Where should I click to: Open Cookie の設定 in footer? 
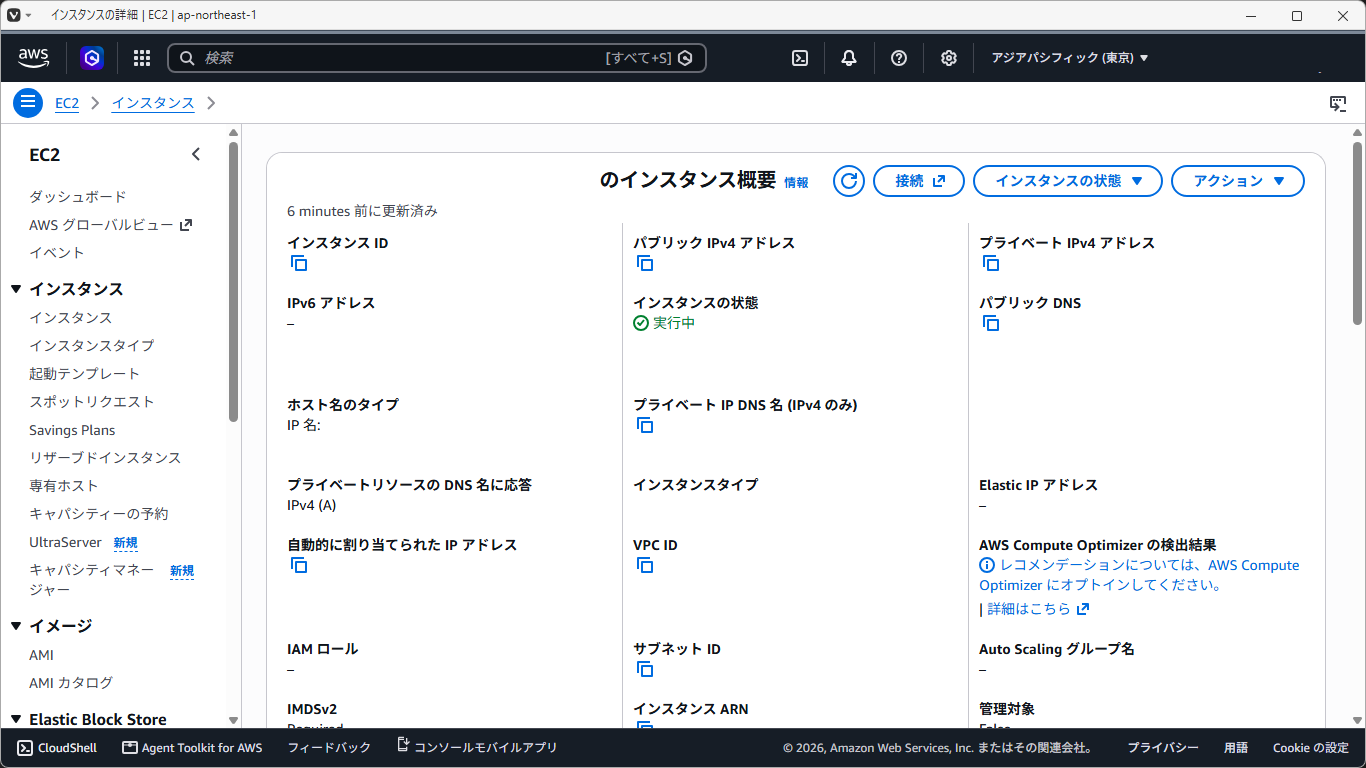tap(1311, 747)
